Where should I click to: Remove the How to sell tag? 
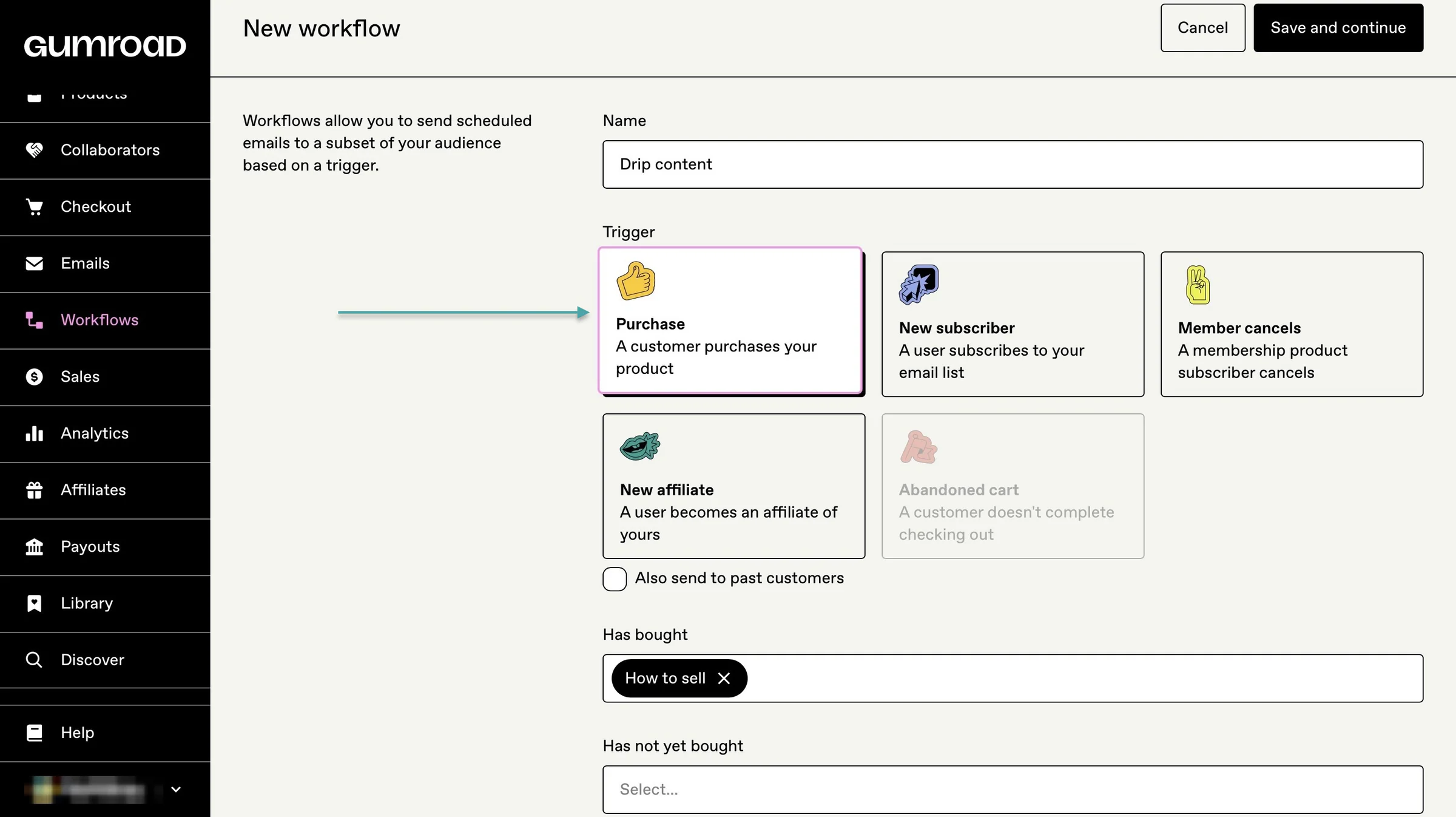tap(724, 678)
